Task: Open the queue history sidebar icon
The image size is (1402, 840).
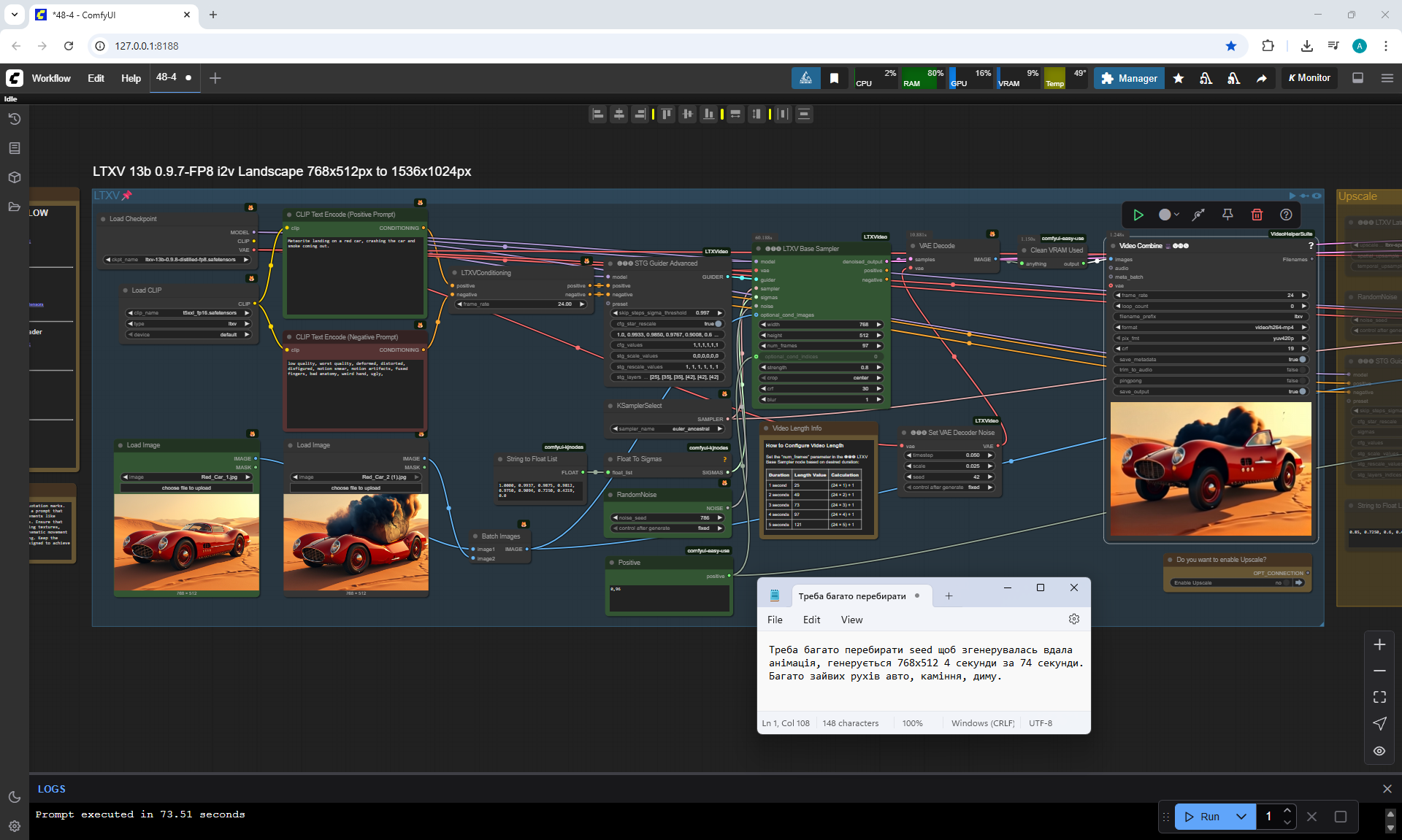Action: click(x=14, y=119)
